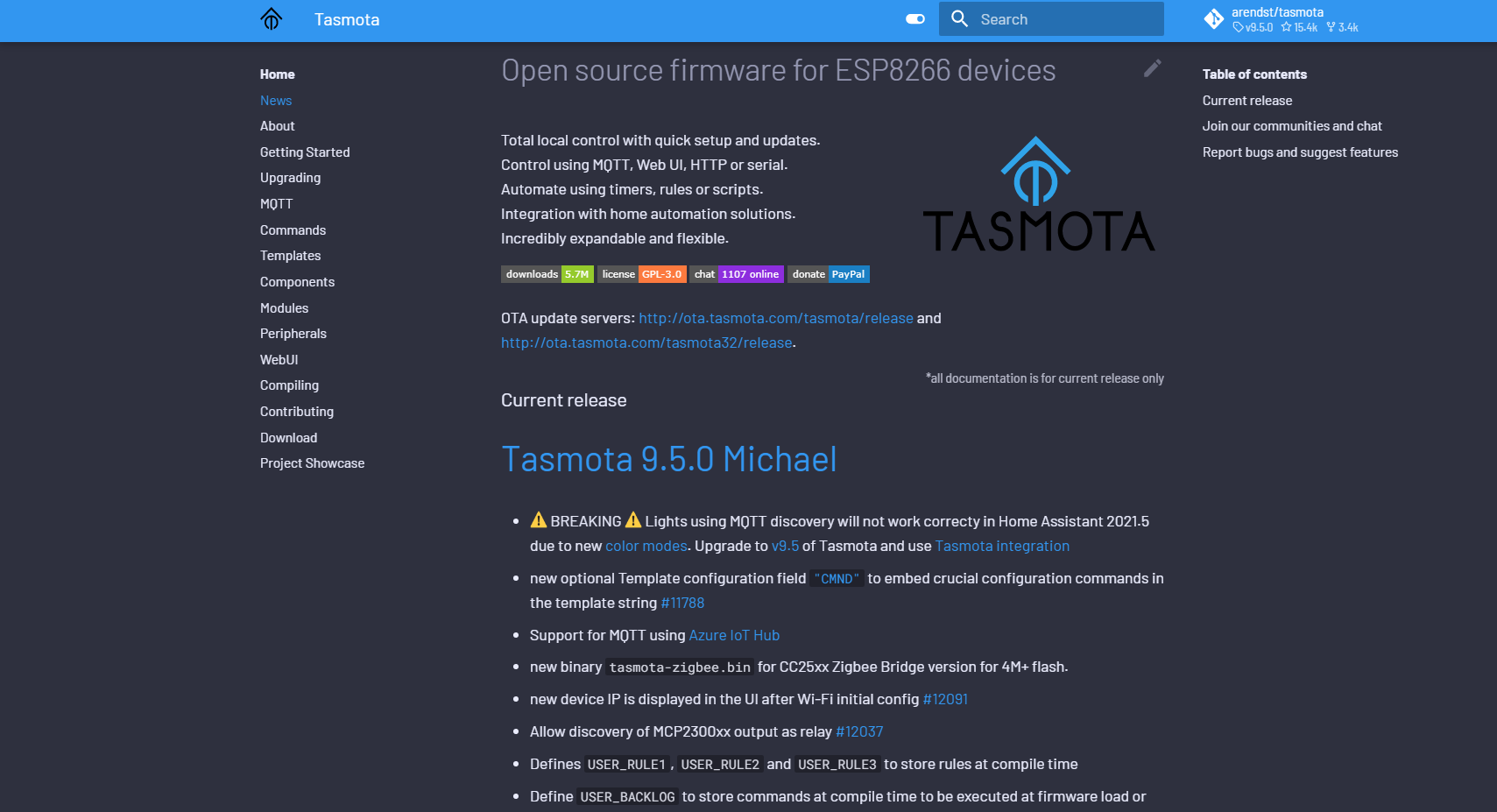The image size is (1497, 812).
Task: Select Templates in sidebar
Action: pos(290,256)
